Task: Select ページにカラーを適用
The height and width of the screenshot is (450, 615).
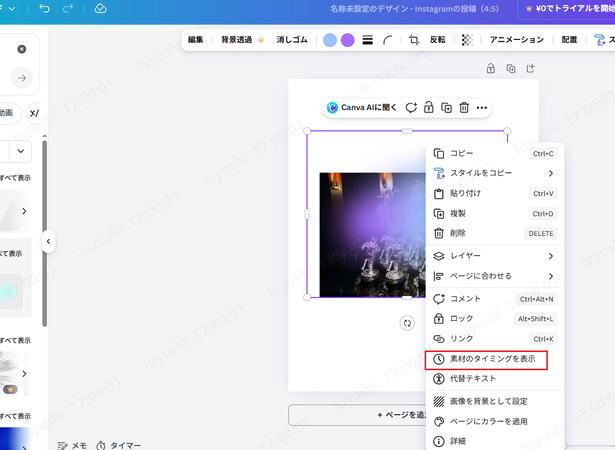Action: [x=495, y=421]
